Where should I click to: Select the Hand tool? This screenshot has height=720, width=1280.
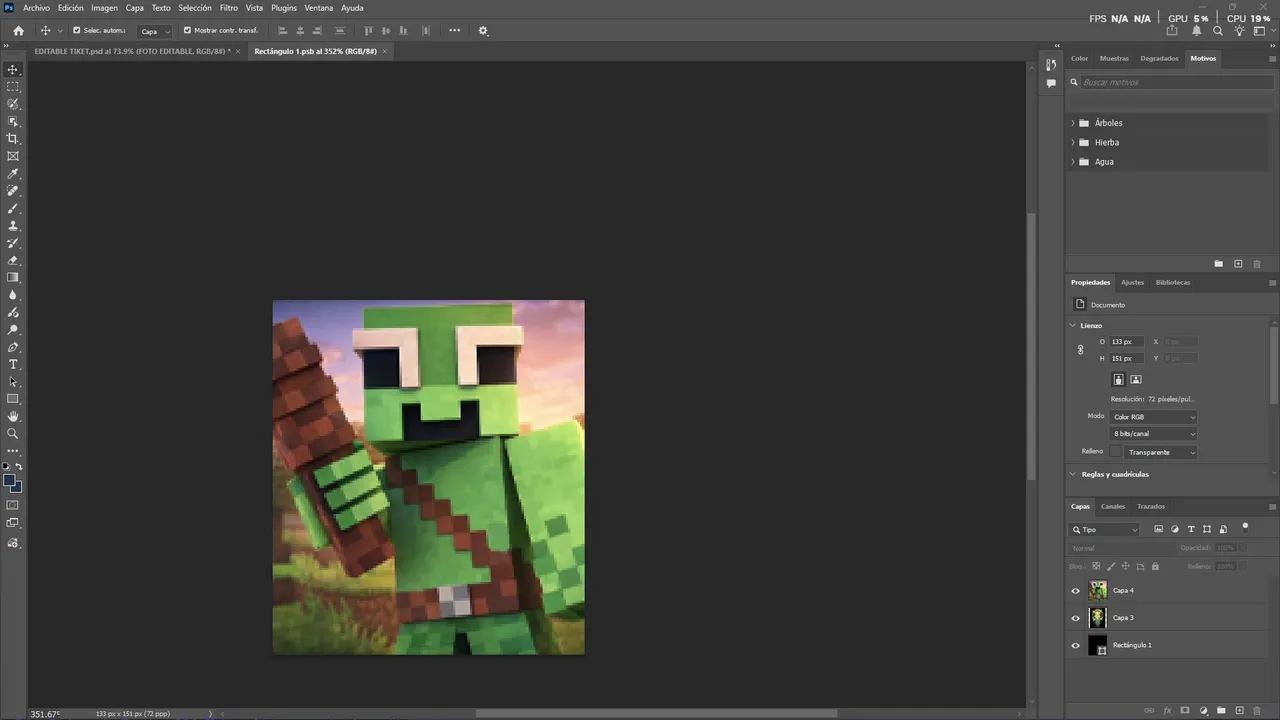coord(13,417)
